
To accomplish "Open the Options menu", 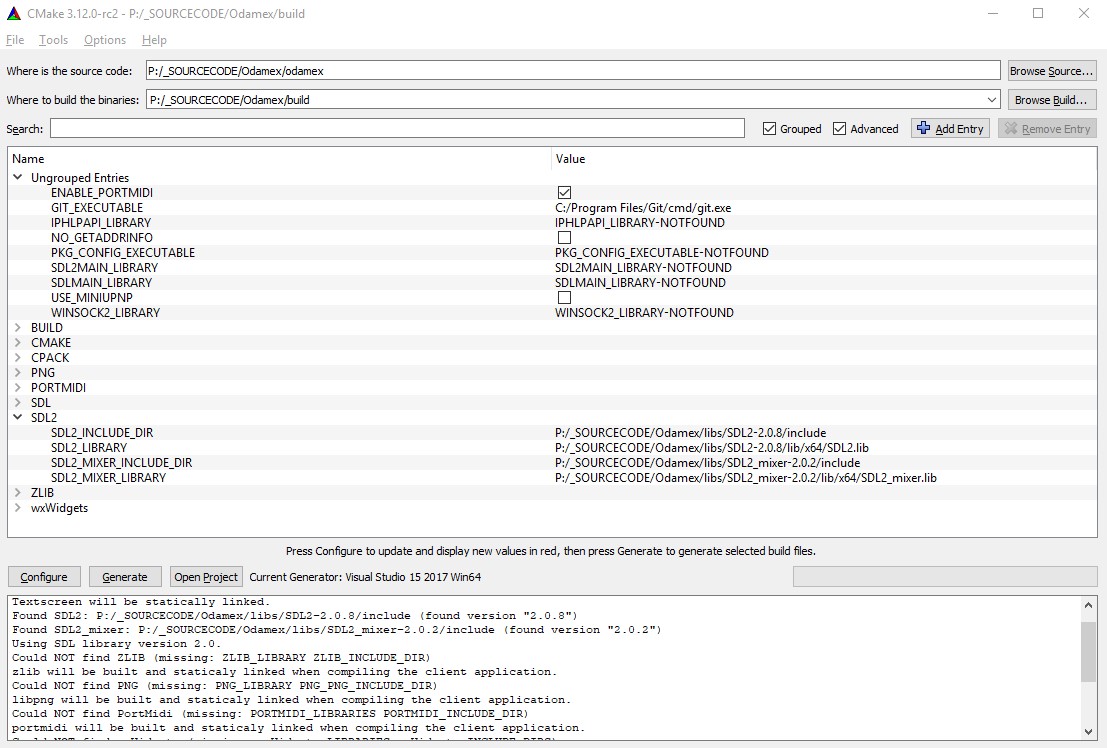I will pyautogui.click(x=104, y=40).
